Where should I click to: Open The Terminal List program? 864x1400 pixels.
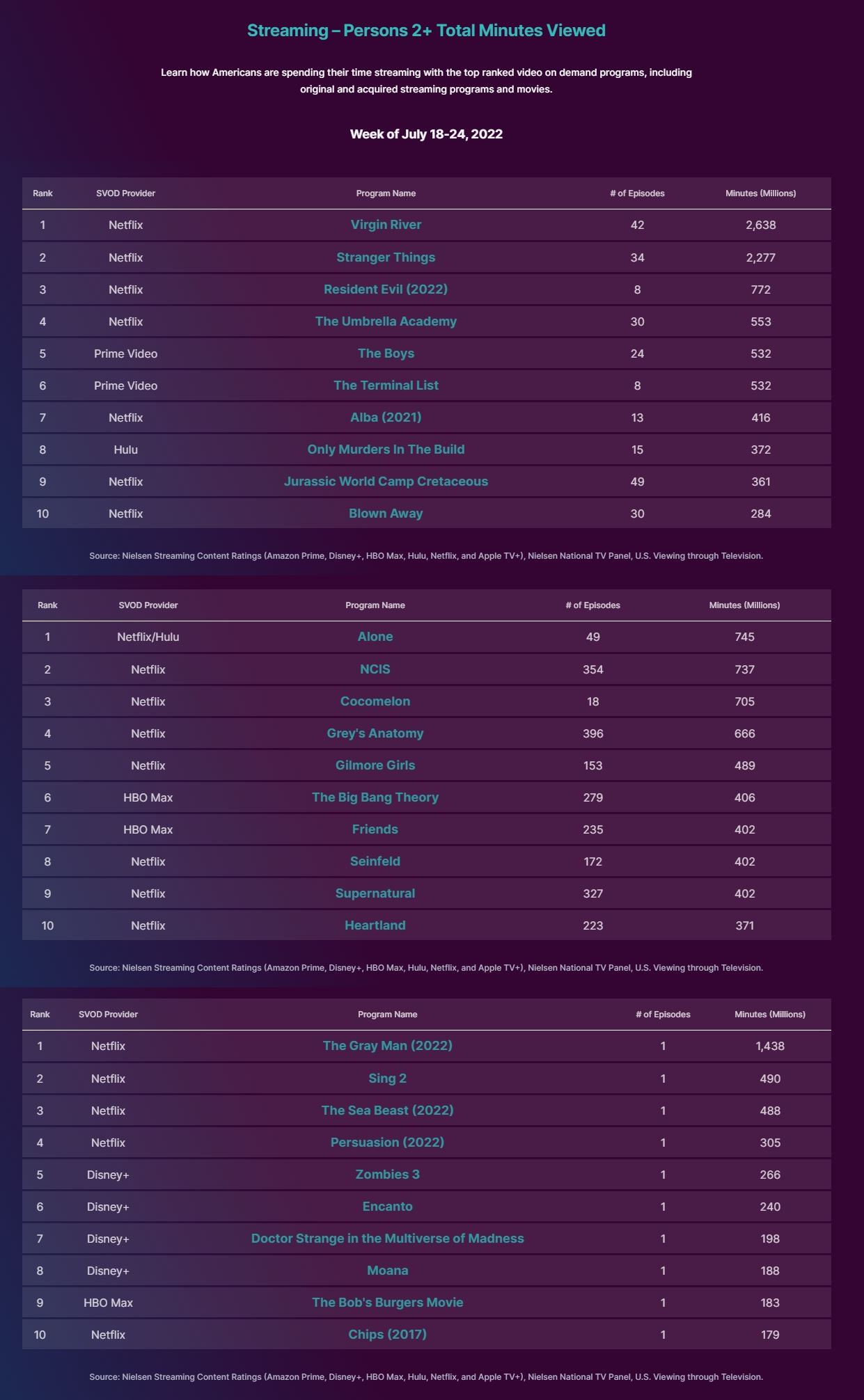pyautogui.click(x=386, y=385)
